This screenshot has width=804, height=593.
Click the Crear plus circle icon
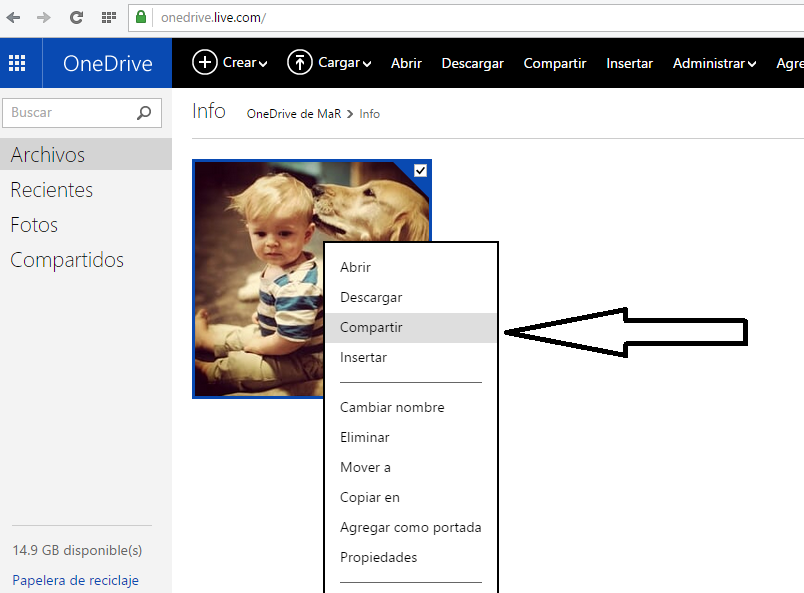point(204,62)
